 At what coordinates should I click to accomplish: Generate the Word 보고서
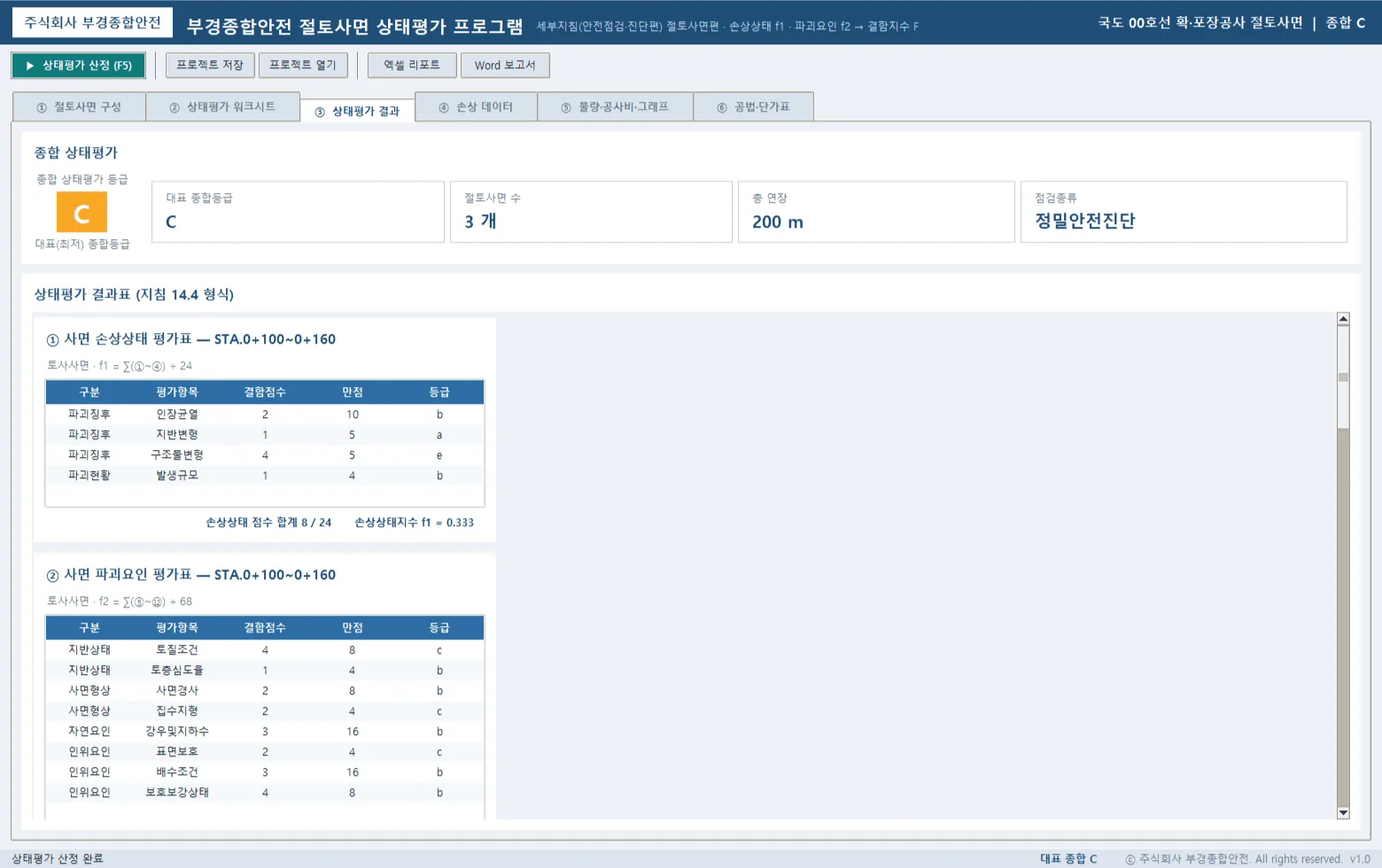[505, 66]
